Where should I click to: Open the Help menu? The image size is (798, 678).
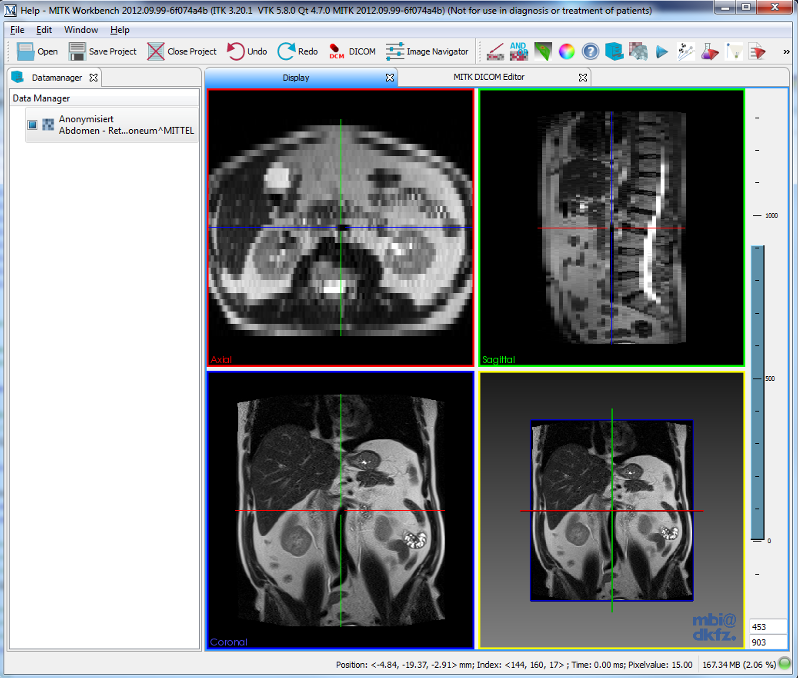[x=120, y=30]
